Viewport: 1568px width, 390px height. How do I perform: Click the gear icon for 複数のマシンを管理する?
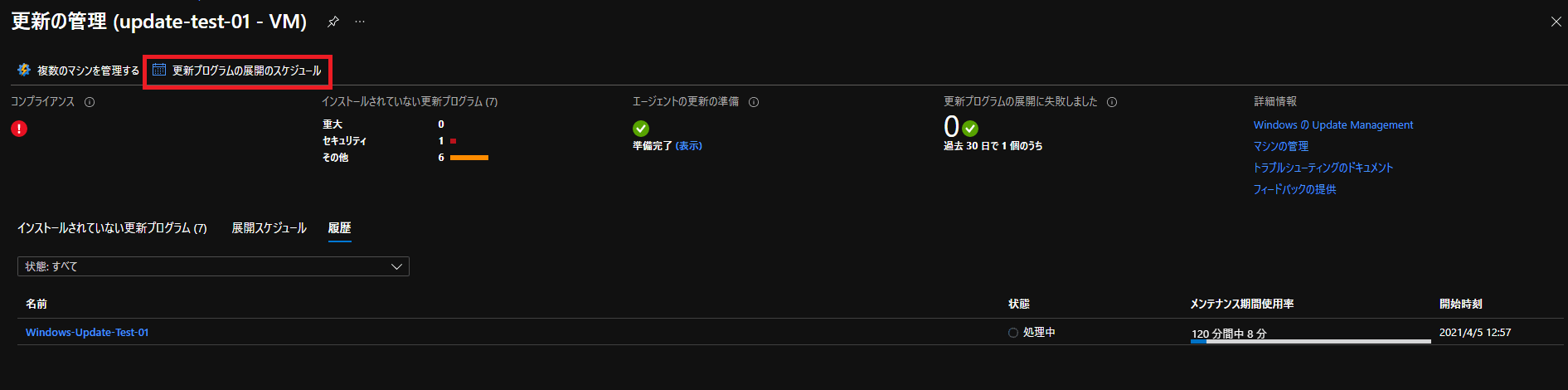tap(24, 71)
